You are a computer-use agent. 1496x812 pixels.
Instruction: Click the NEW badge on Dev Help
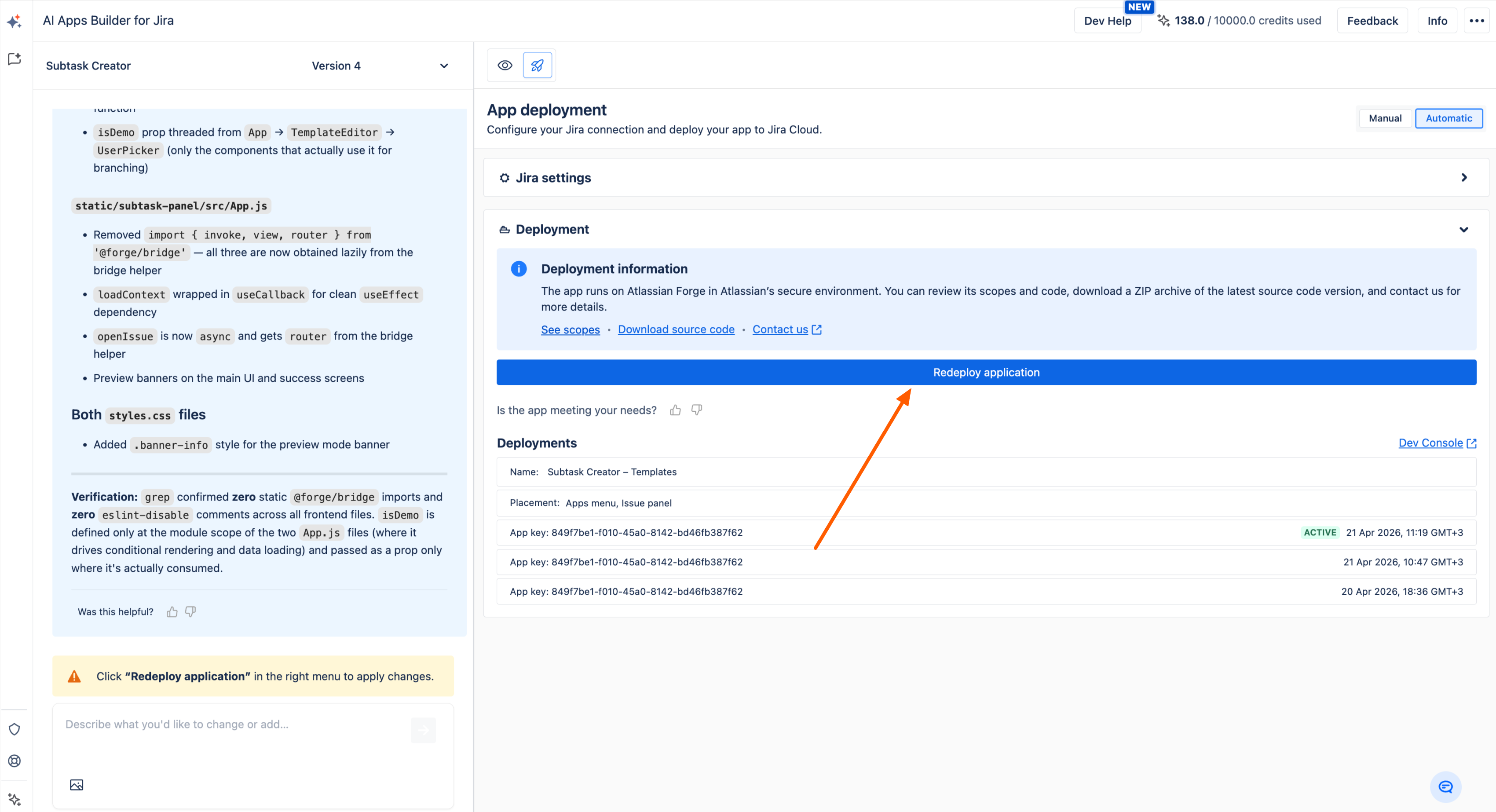(x=1139, y=7)
